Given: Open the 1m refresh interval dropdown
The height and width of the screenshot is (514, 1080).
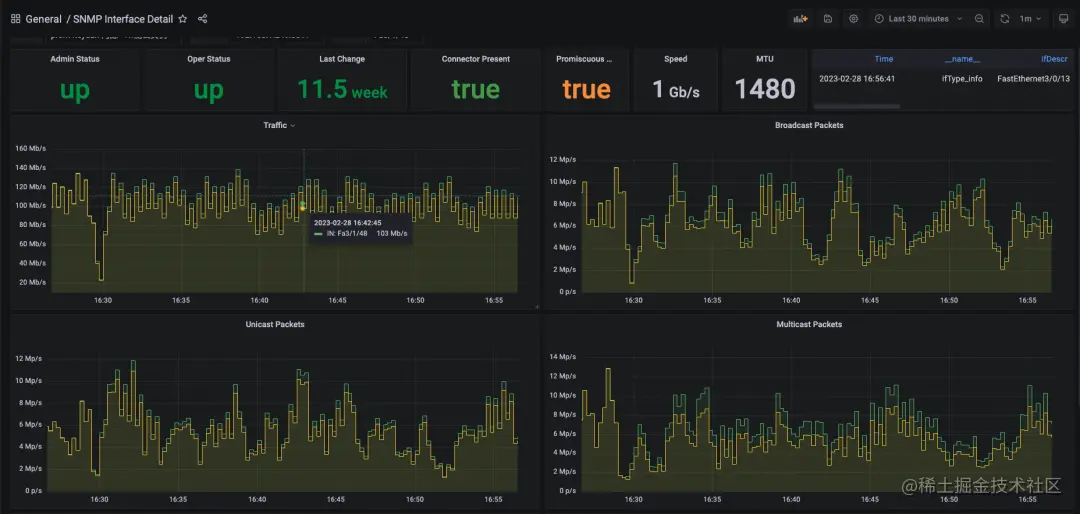Looking at the screenshot, I should [x=1030, y=19].
